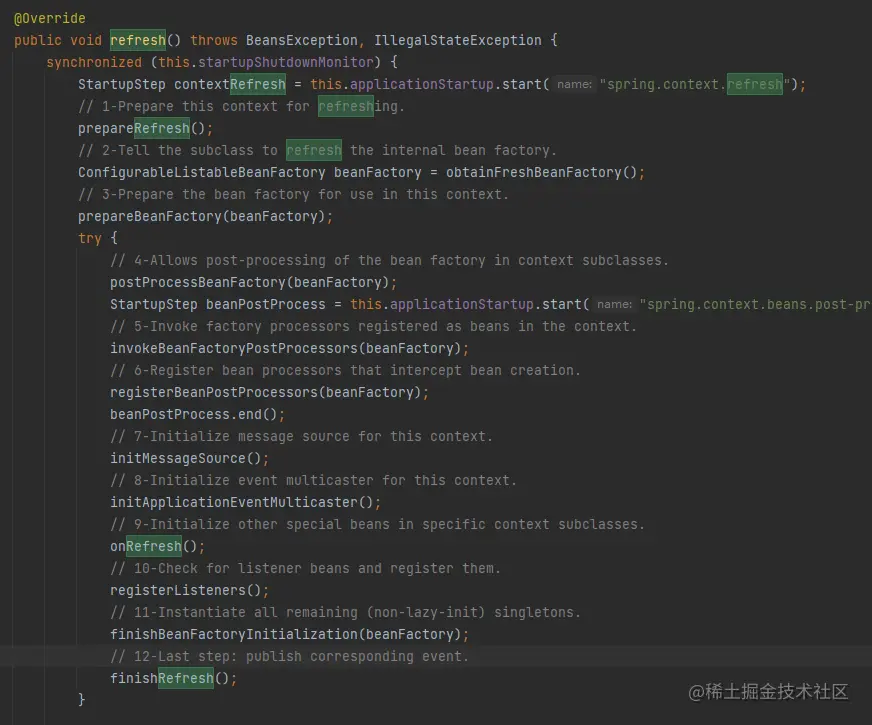Click finishBeanFactoryInitialization(beanFactory) call

click(x=285, y=634)
